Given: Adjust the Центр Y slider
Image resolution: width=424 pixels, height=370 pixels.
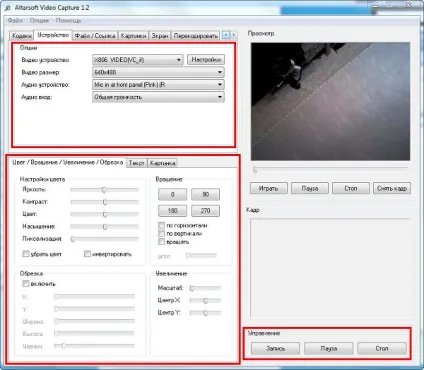Looking at the screenshot, I should (205, 313).
